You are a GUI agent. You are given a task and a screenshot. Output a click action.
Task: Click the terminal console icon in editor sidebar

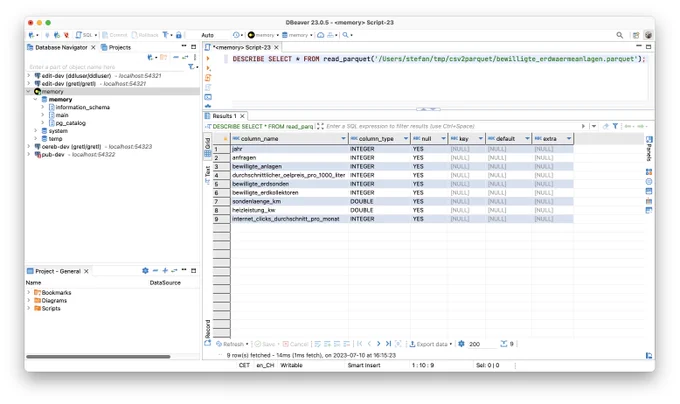coord(208,97)
